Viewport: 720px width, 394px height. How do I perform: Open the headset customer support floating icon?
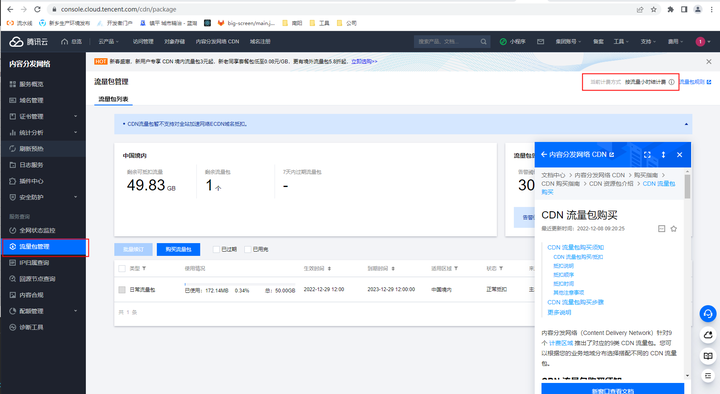click(708, 314)
